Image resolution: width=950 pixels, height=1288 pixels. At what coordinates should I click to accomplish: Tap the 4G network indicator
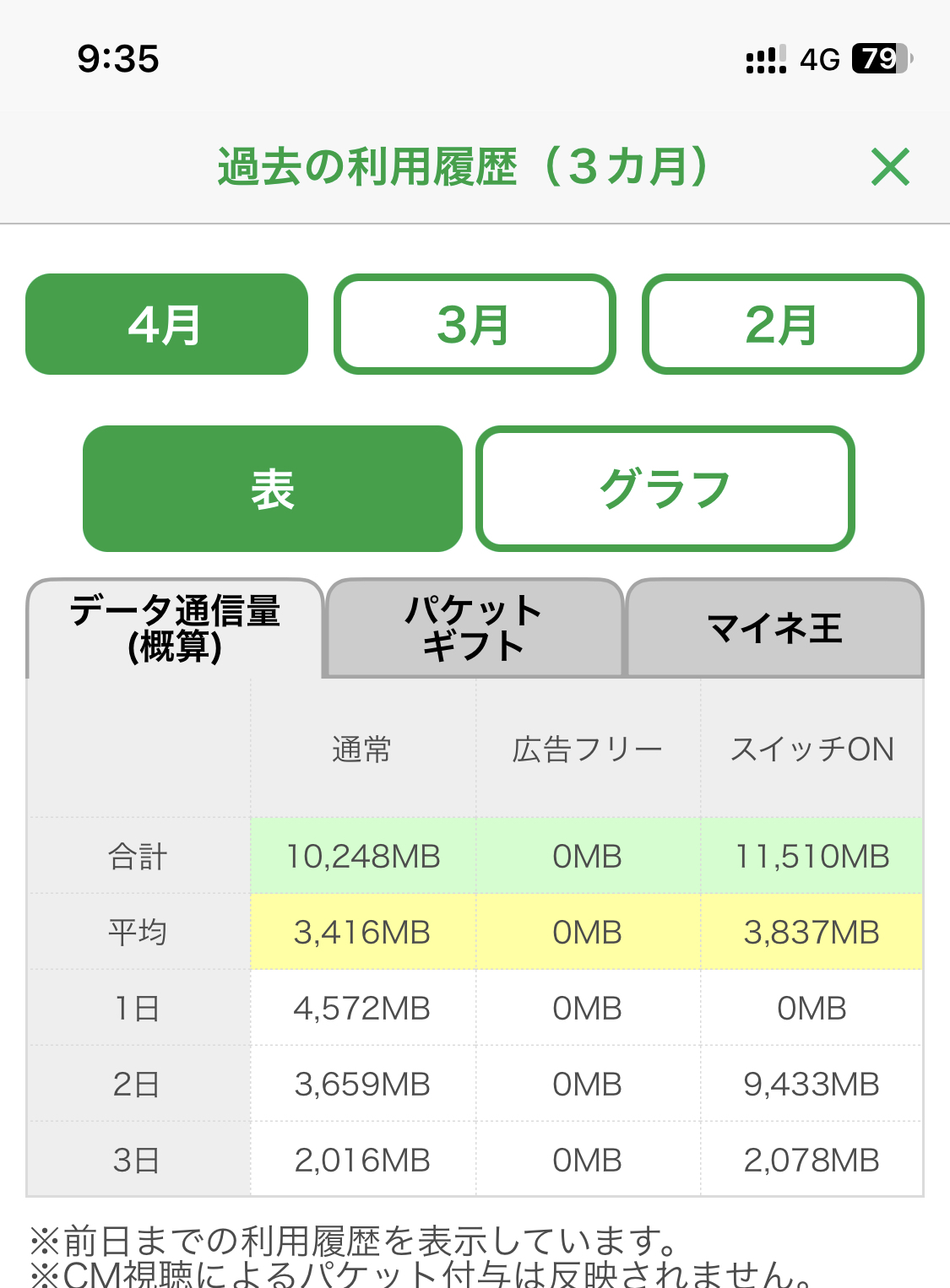[x=820, y=59]
